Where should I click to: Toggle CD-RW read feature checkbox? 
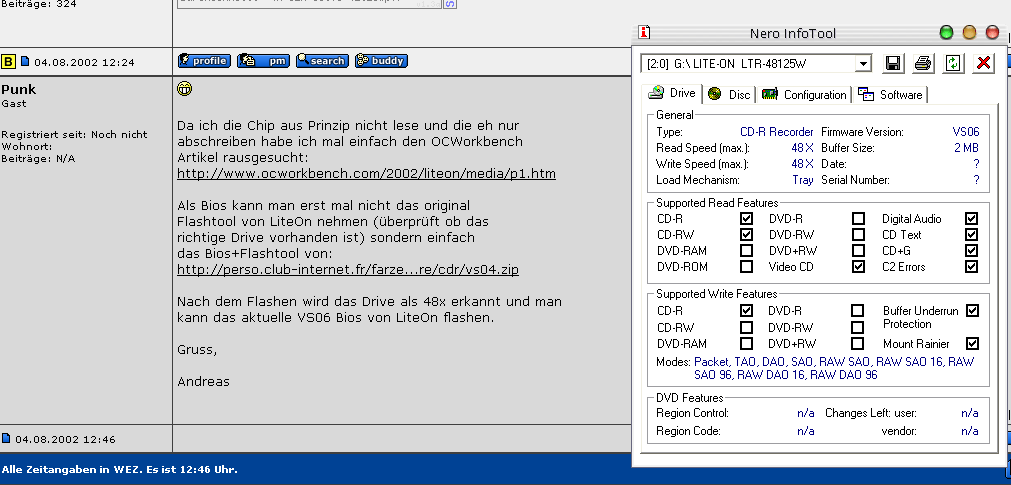(x=747, y=234)
